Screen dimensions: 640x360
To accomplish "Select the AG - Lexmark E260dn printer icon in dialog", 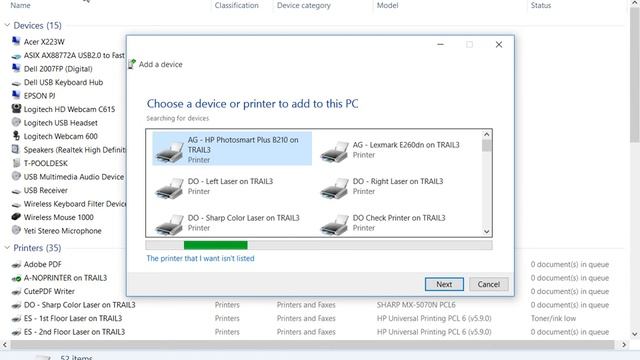I will [x=334, y=151].
